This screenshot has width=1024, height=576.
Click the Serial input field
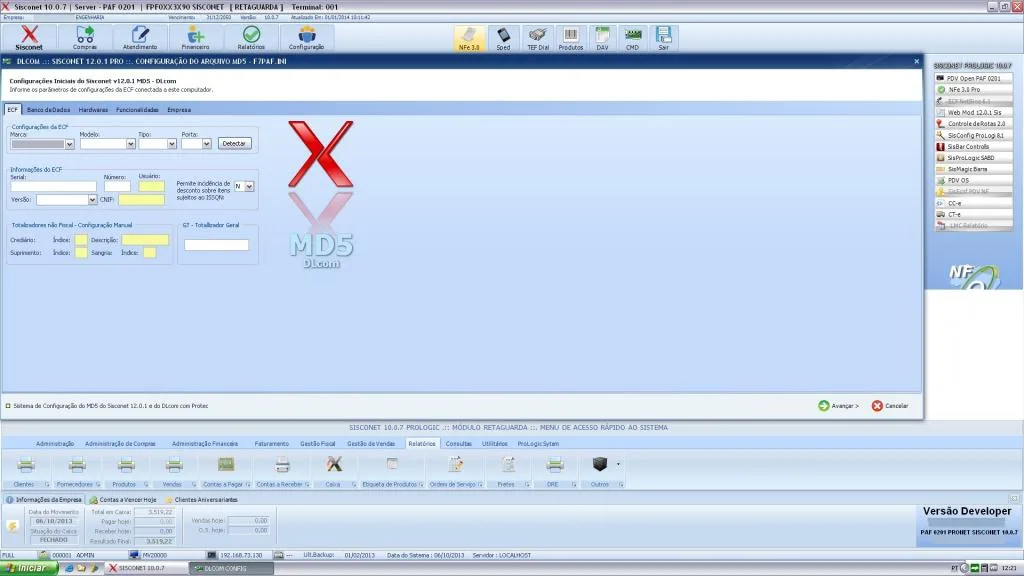click(x=53, y=187)
